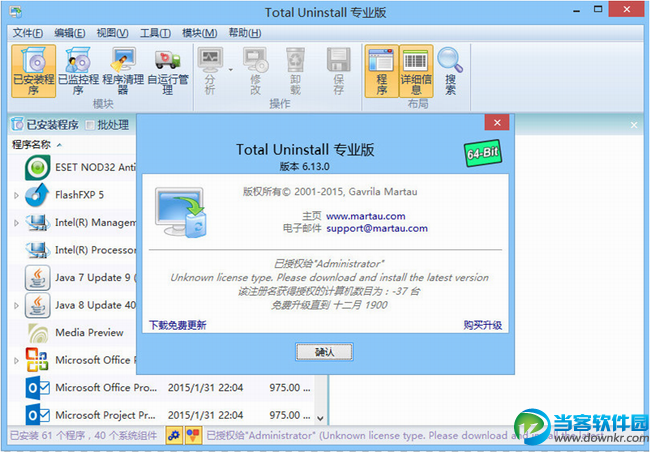650x452 pixels.
Task: Open the 文件(F) menu
Action: tap(27, 33)
